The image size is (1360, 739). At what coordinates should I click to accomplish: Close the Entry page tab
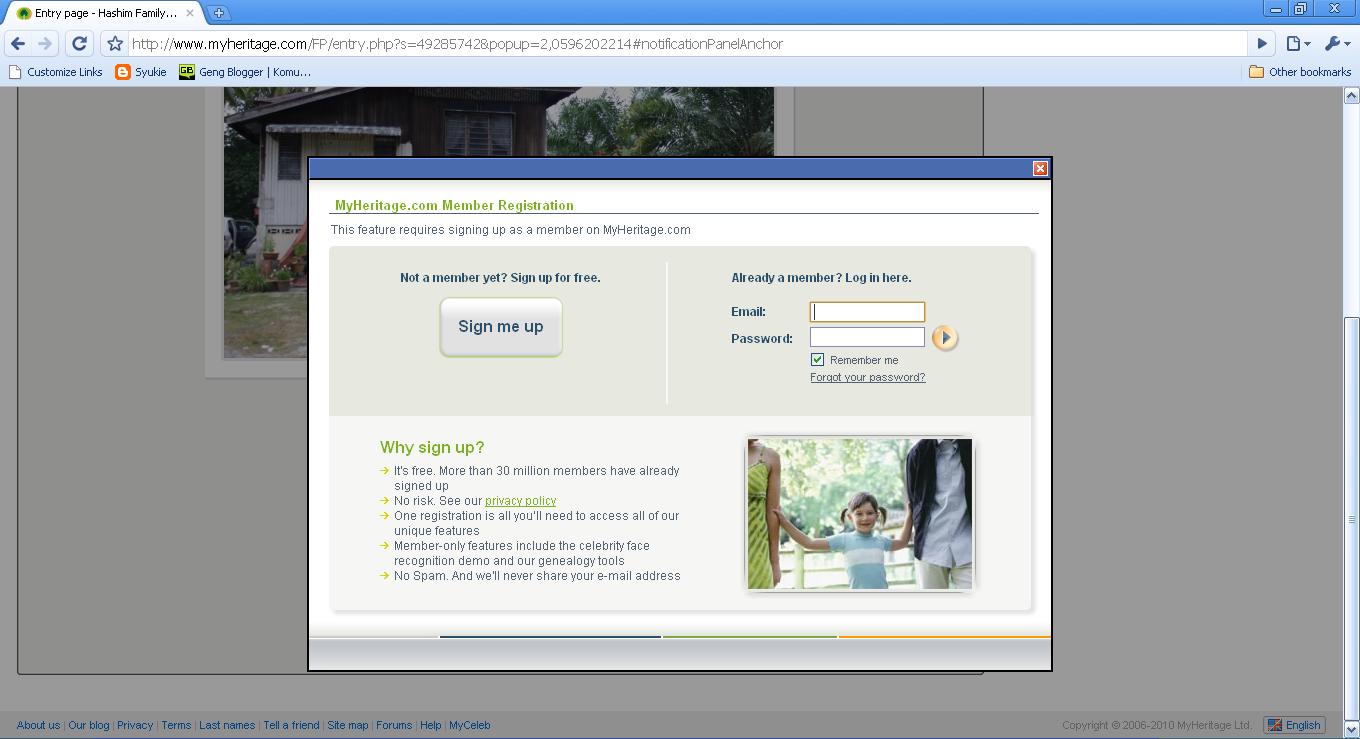190,13
